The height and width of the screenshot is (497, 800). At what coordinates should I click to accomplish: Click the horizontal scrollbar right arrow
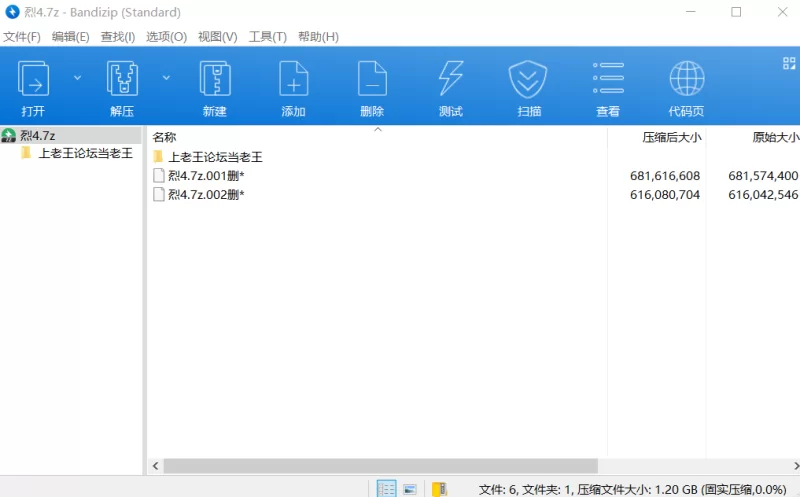click(795, 466)
